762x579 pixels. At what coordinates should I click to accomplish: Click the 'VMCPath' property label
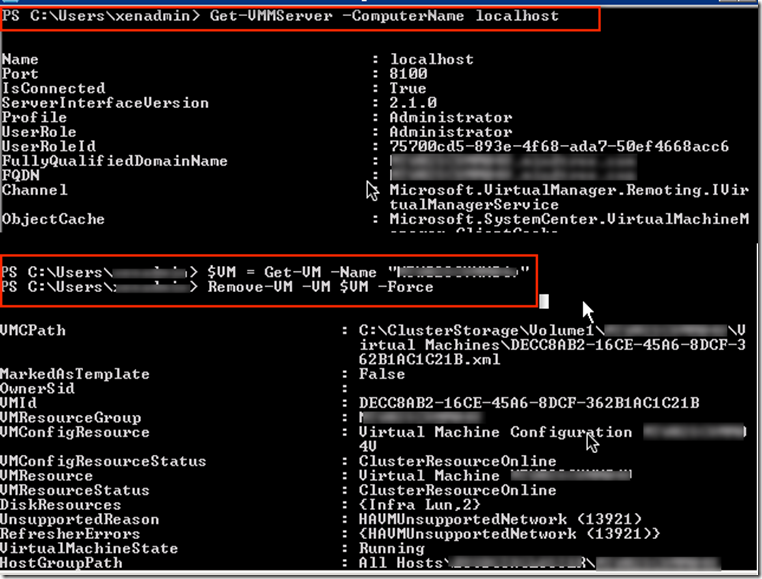click(33, 331)
